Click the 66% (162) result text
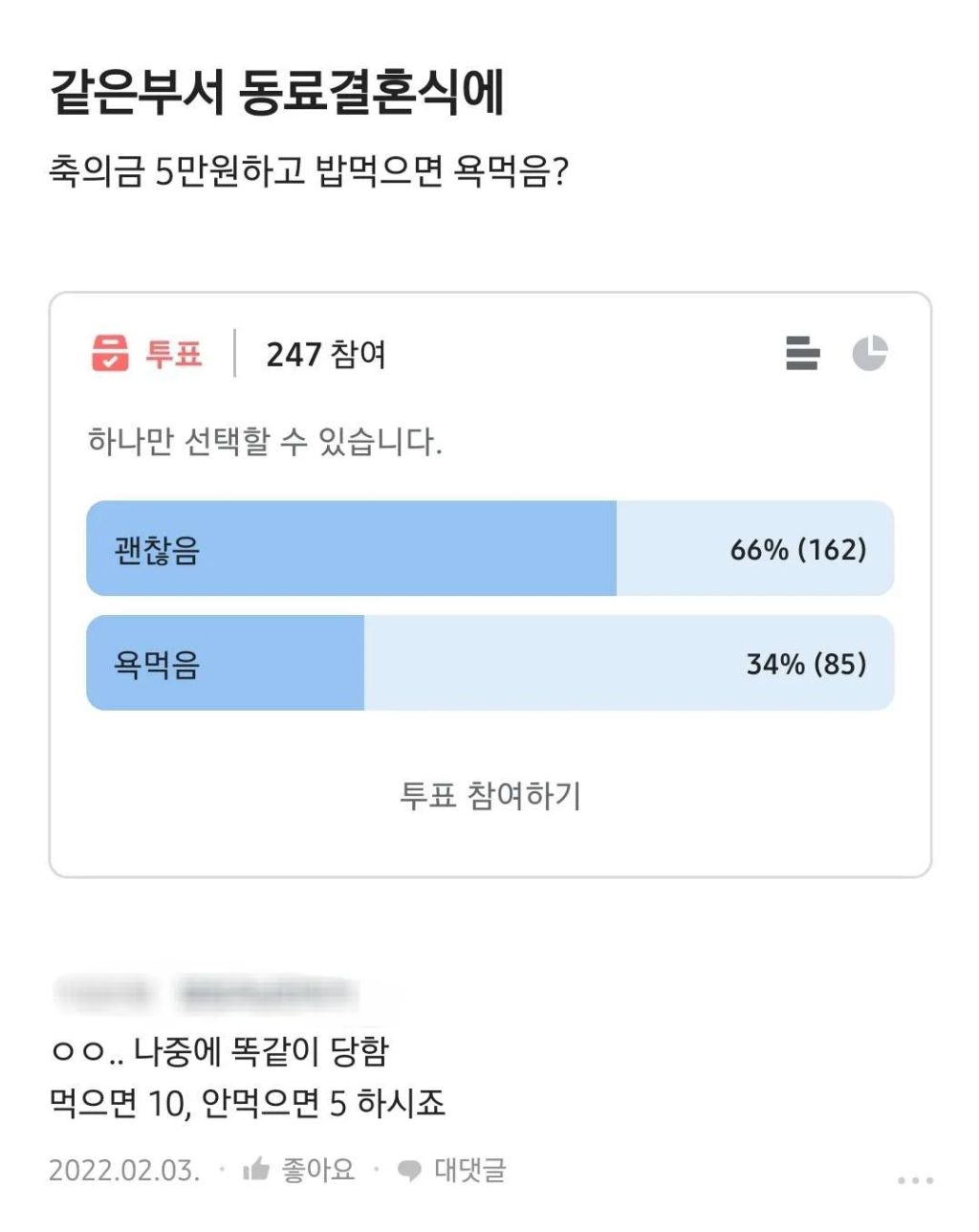The width and height of the screenshot is (979, 1232). point(797,550)
